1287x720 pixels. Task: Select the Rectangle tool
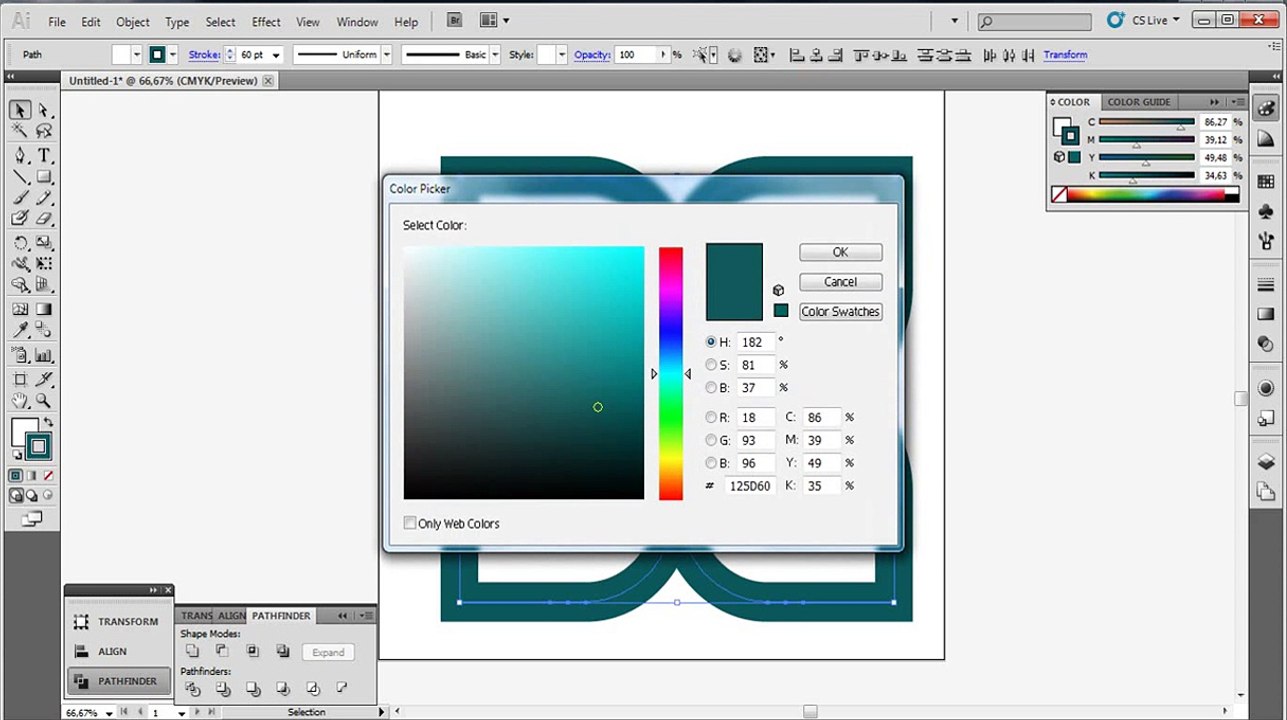pos(44,177)
